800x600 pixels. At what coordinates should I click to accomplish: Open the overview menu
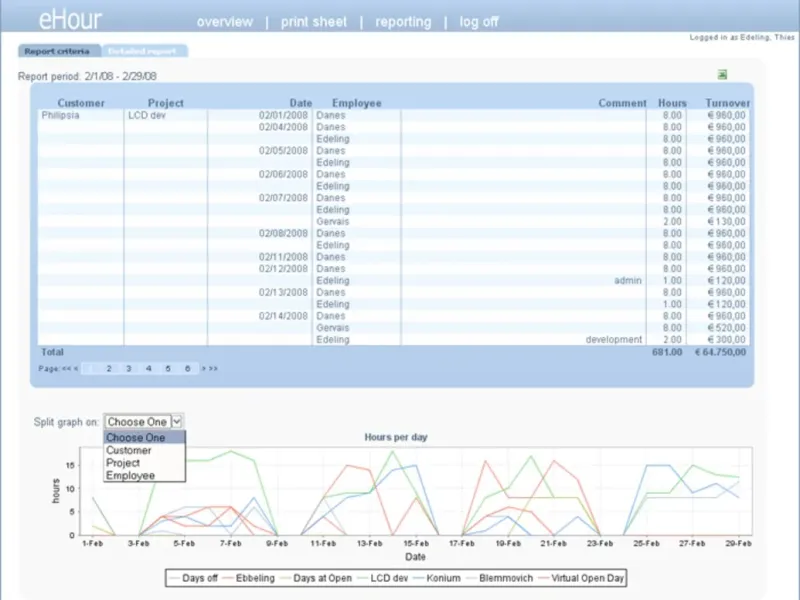coord(224,22)
